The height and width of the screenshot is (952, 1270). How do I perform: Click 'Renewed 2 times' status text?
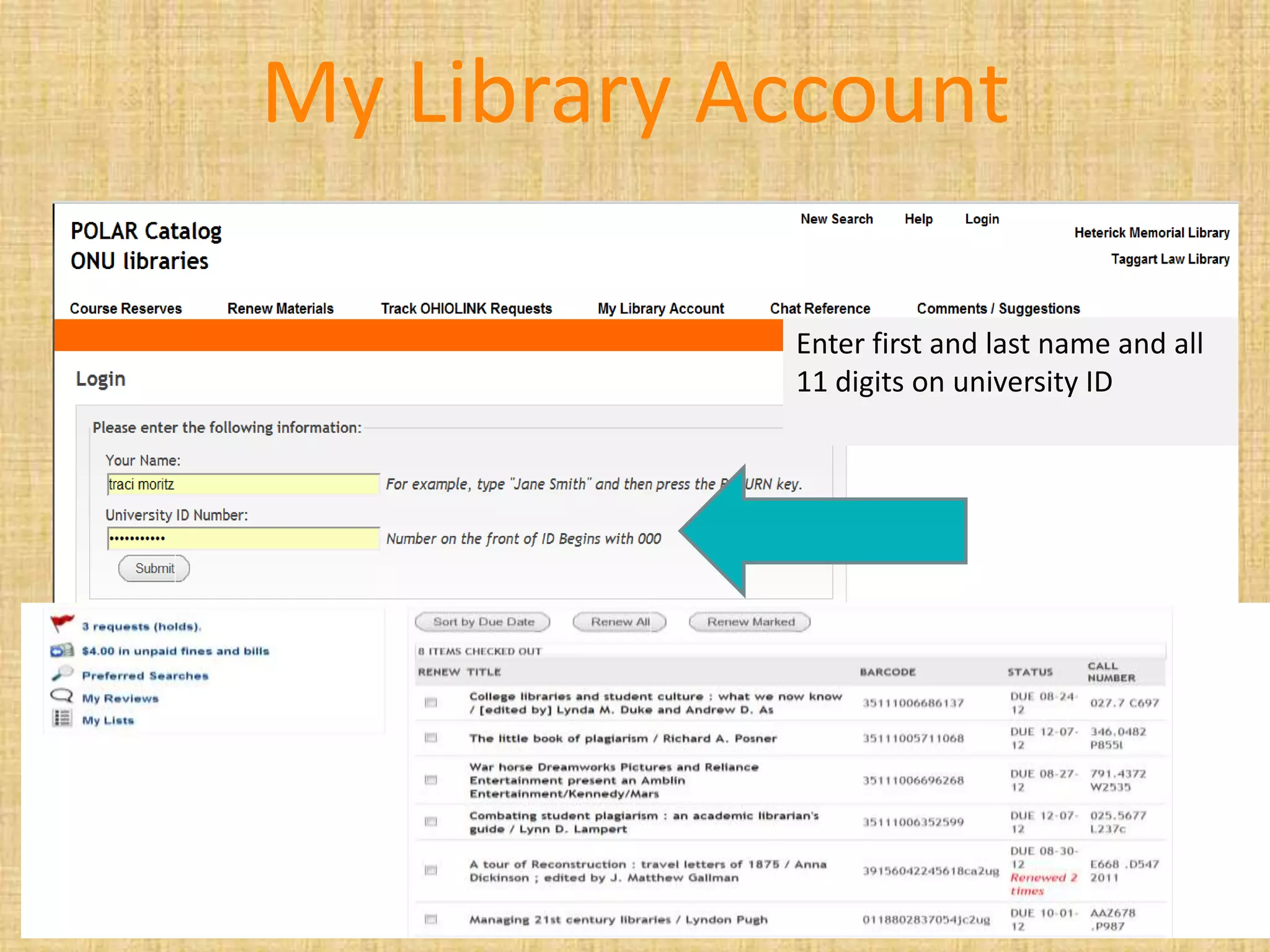coord(1044,884)
